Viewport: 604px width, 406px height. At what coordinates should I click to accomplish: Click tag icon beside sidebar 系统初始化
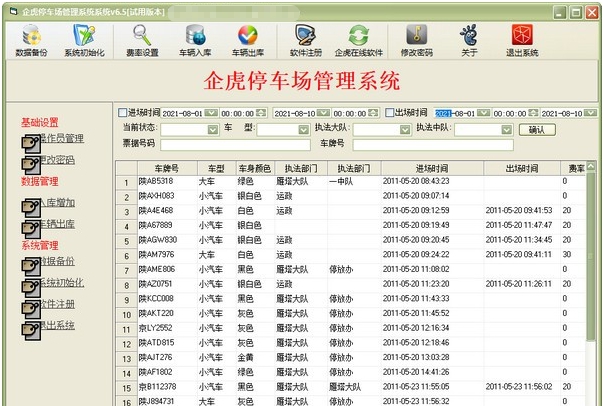click(31, 288)
